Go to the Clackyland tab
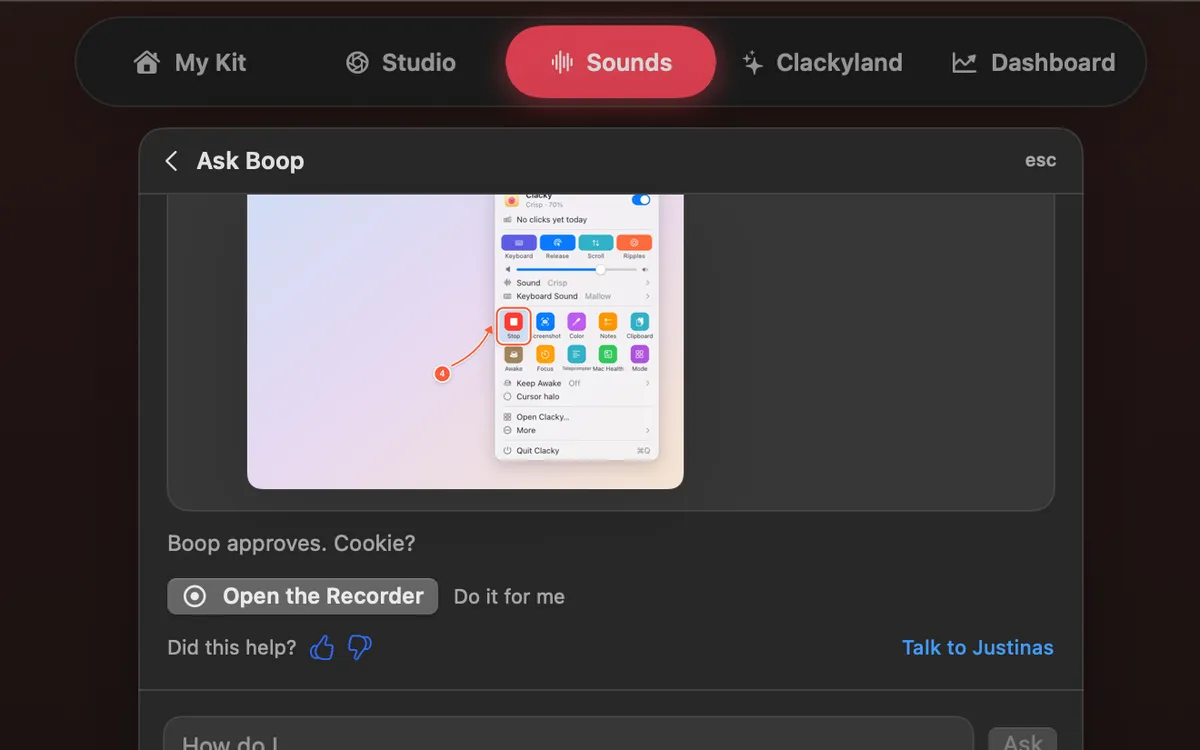1200x750 pixels. (x=822, y=63)
